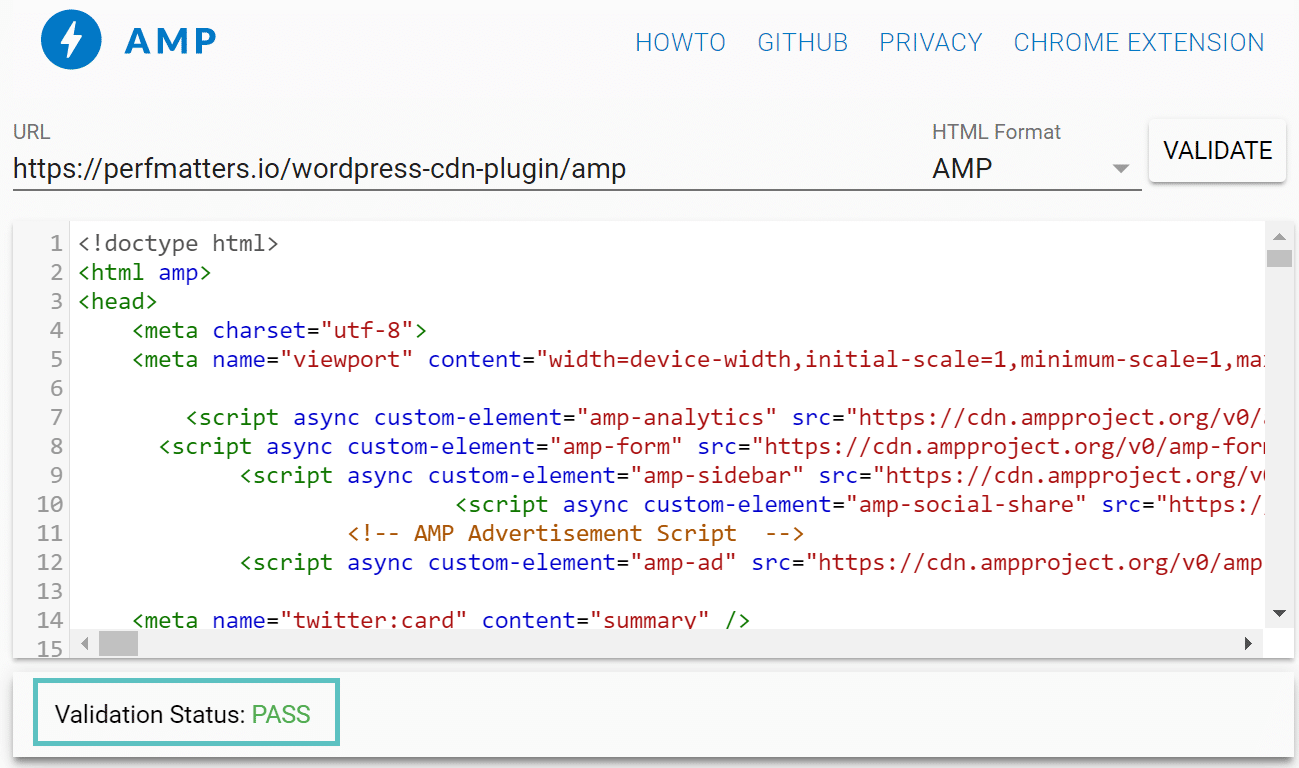Select the perfmatters.io URL text
The width and height of the screenshot is (1299, 768).
click(x=318, y=169)
